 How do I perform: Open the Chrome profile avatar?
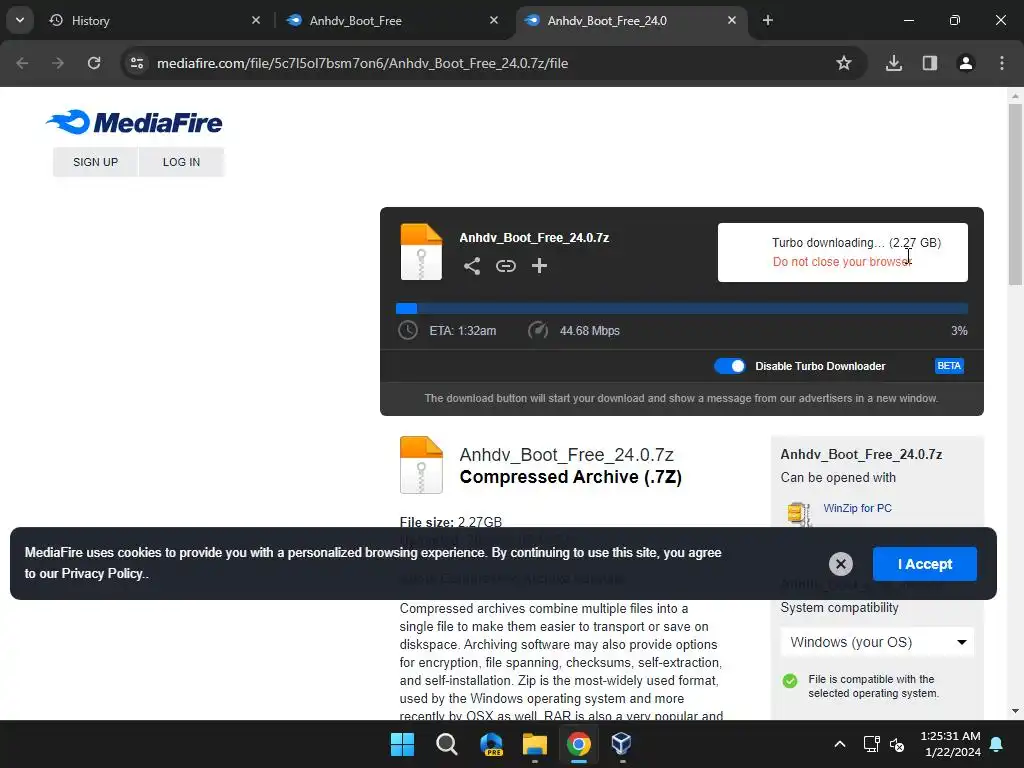tap(966, 63)
